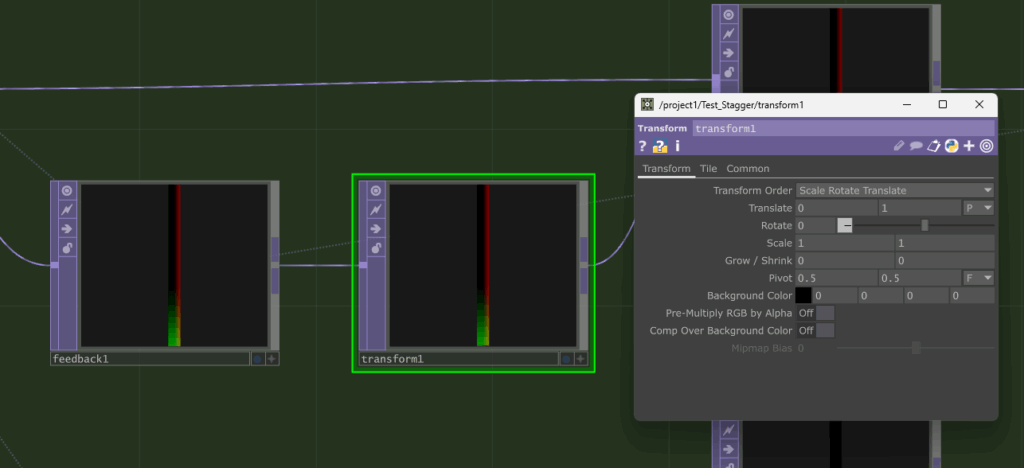Open the Transform Order dropdown
1024x468 pixels.
coord(894,190)
